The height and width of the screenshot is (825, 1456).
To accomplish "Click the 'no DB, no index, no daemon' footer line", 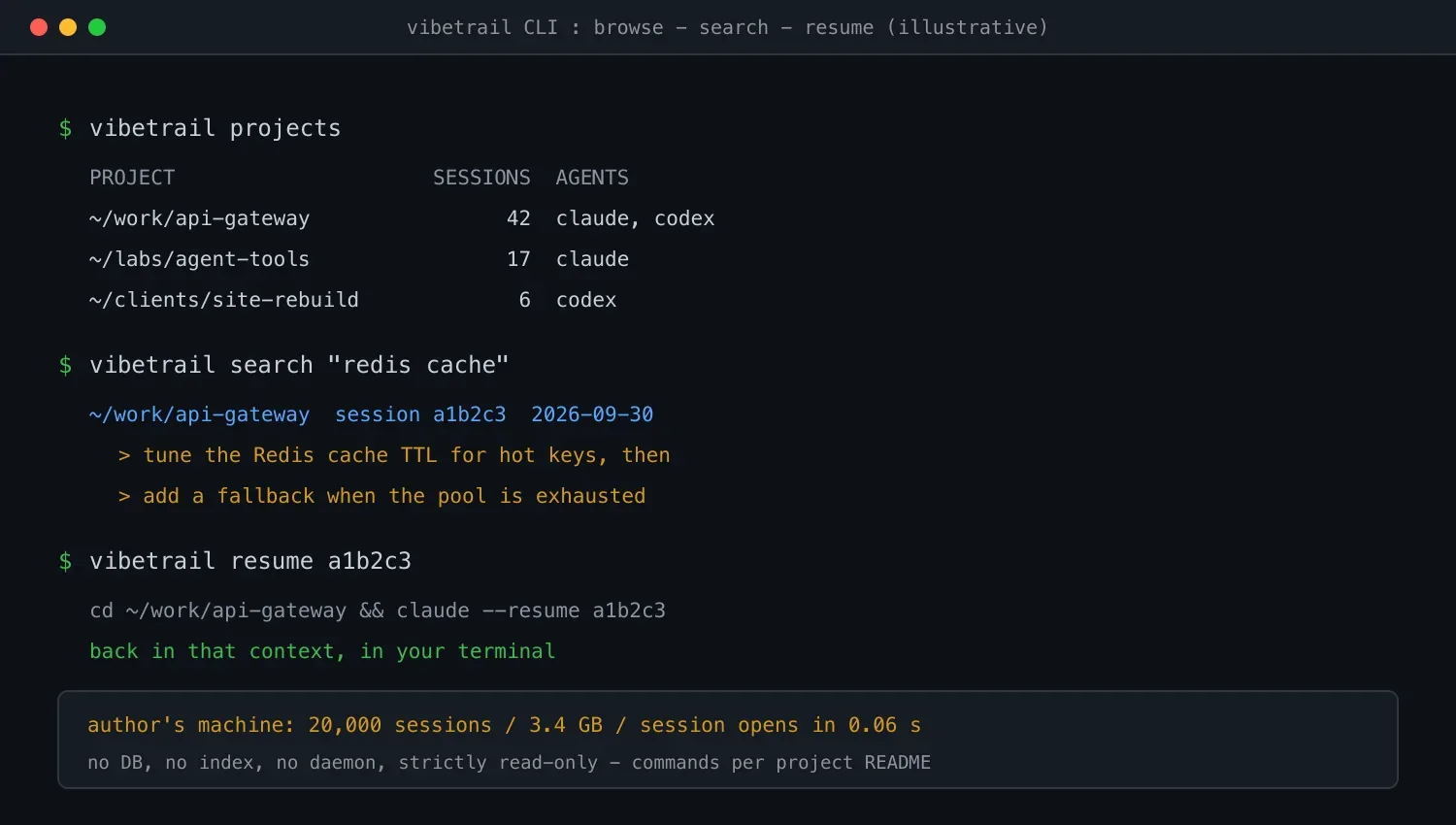I will point(509,763).
